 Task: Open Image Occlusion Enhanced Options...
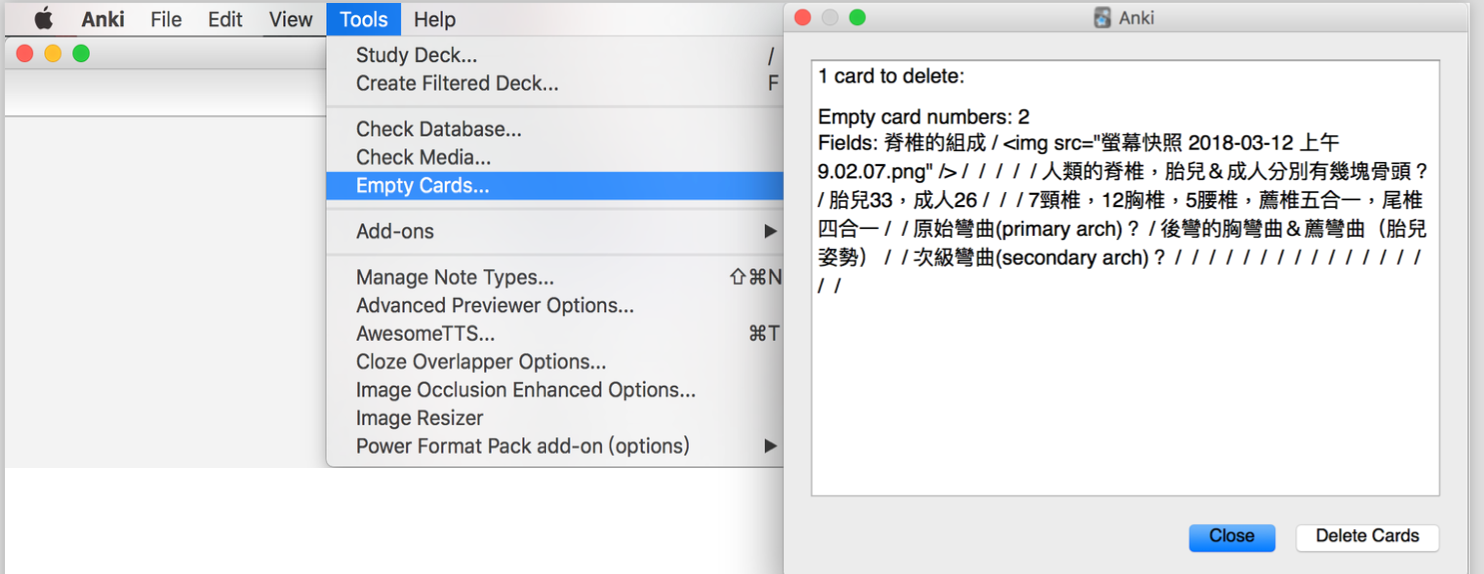[555, 390]
